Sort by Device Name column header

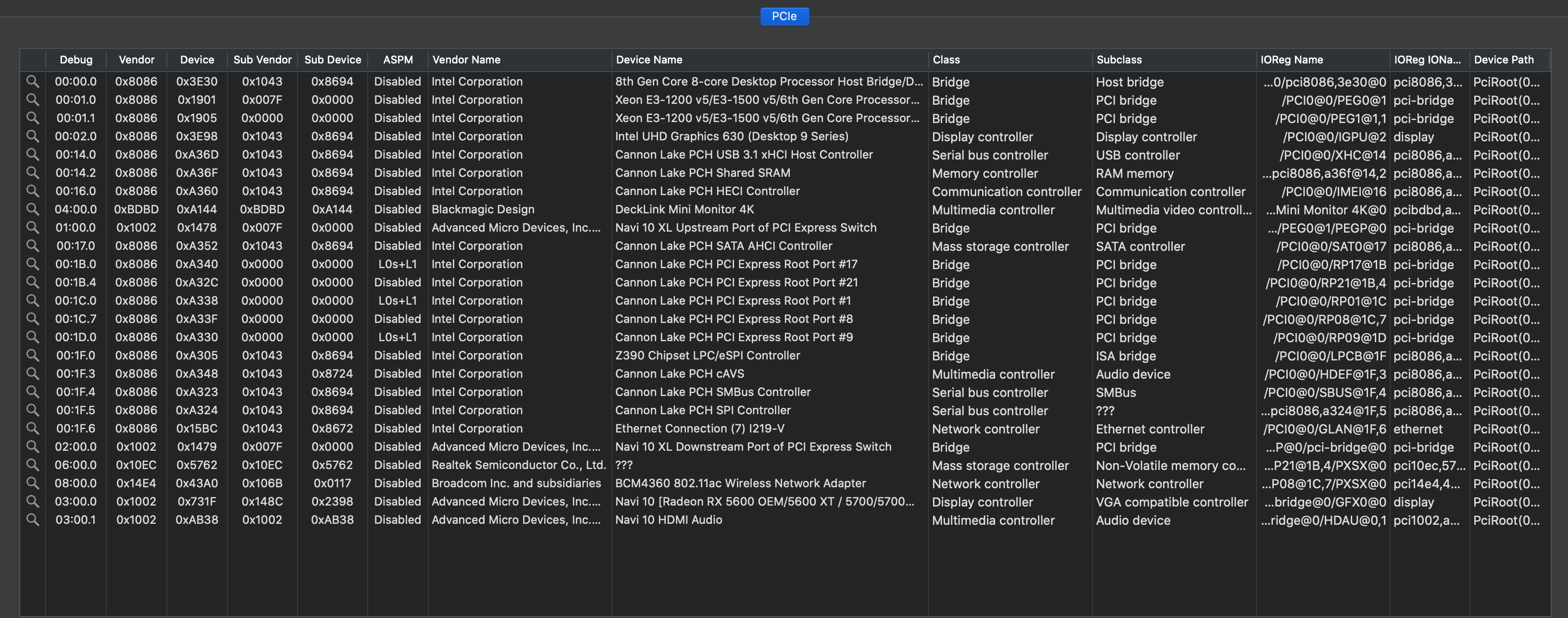click(649, 60)
